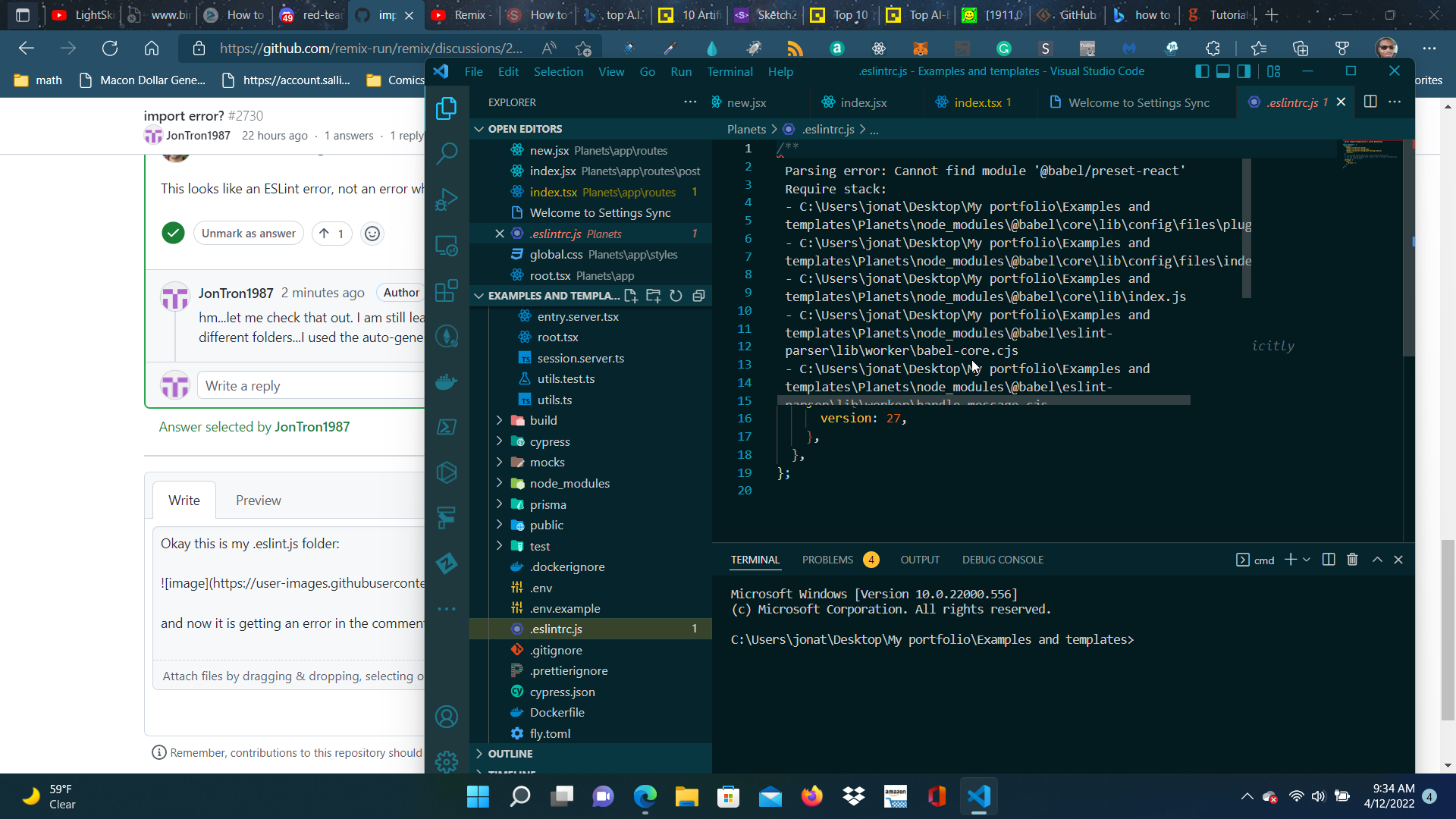Click Unmark as answer button
Screen dimensions: 1456x819
249,234
